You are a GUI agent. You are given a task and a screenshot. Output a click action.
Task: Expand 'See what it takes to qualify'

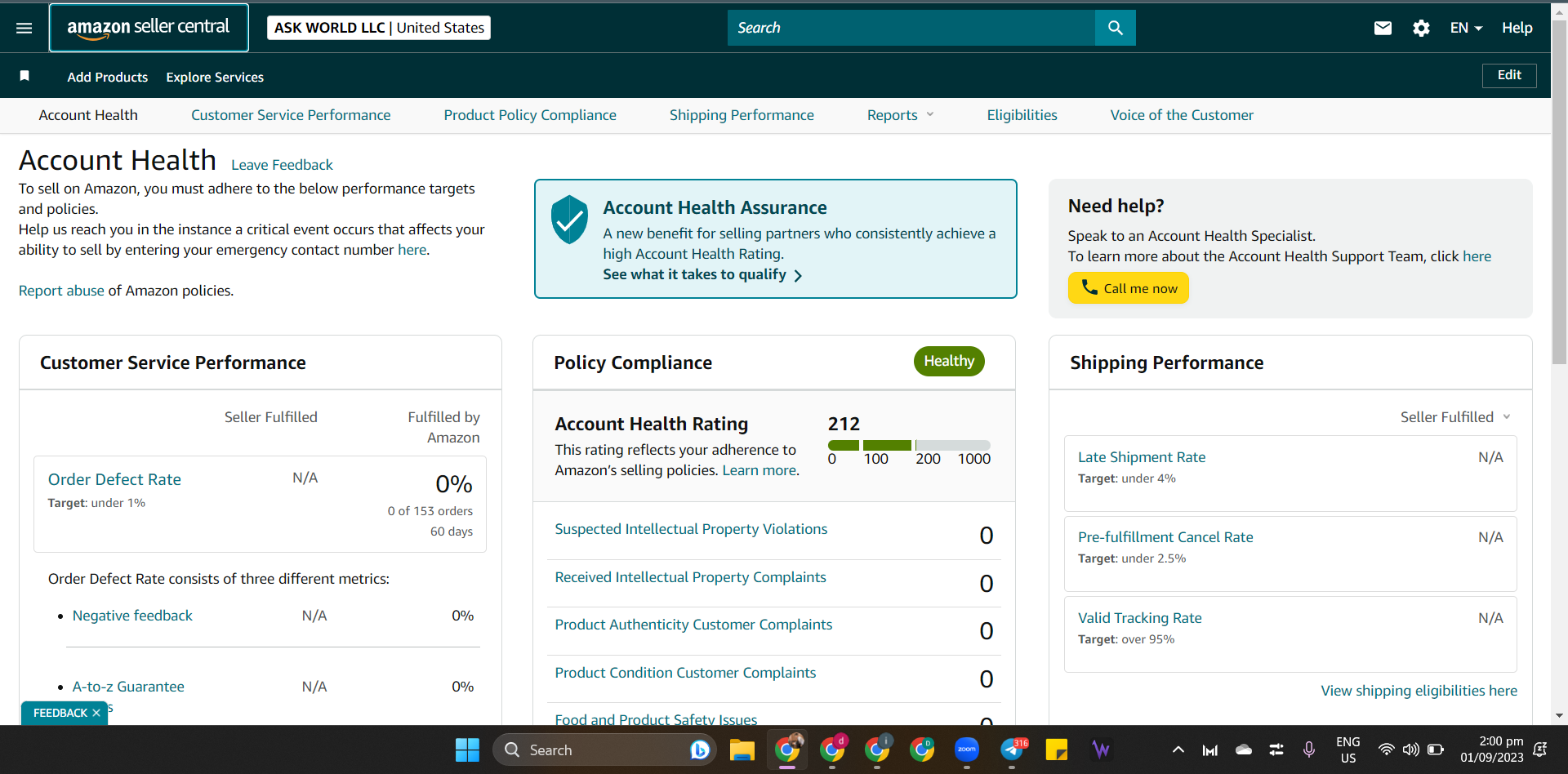702,275
